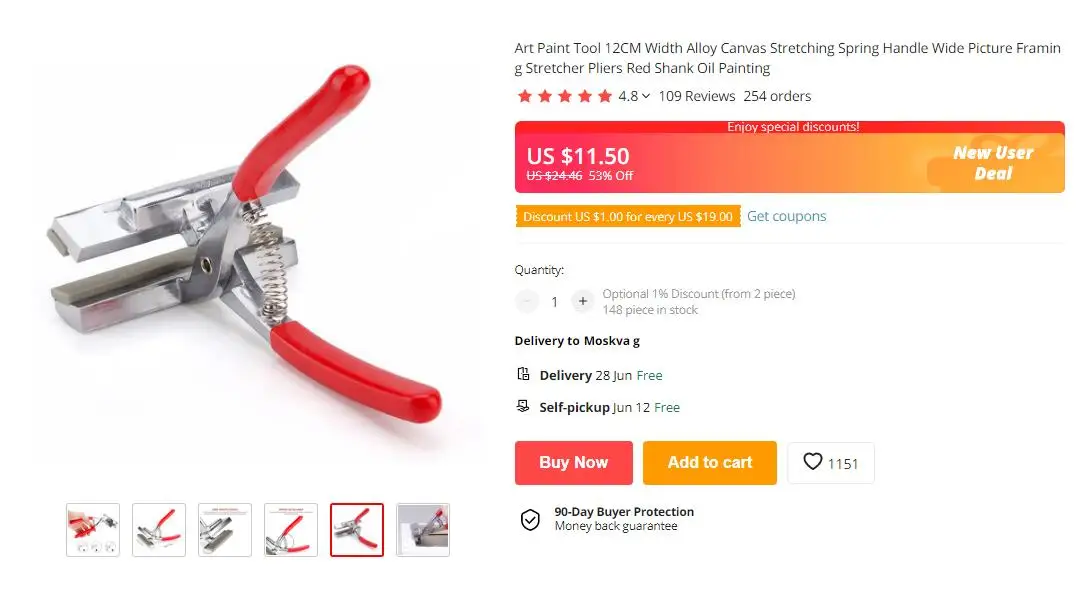The height and width of the screenshot is (605, 1078).
Task: Select the last product thumbnail
Action: coord(423,530)
